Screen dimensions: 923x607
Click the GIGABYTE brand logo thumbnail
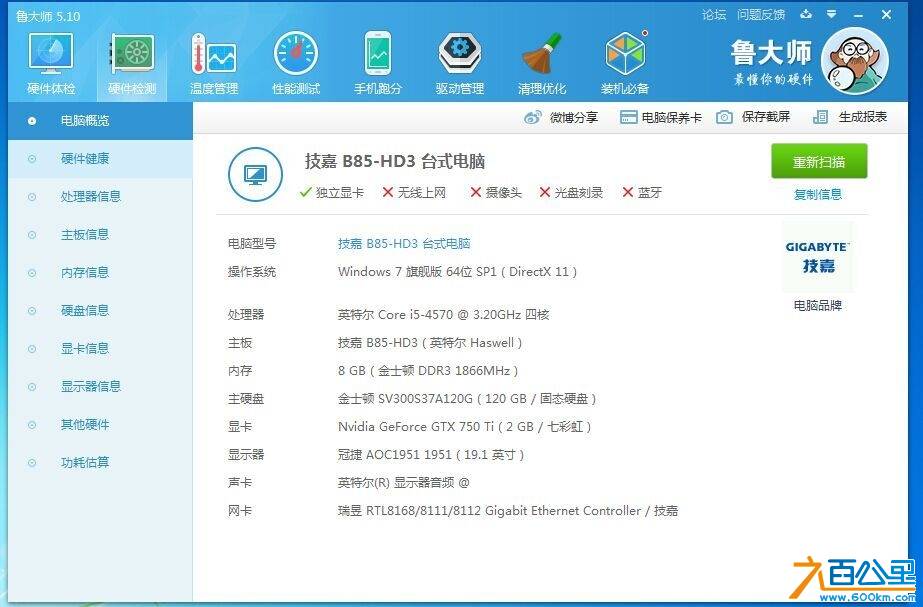pos(817,257)
